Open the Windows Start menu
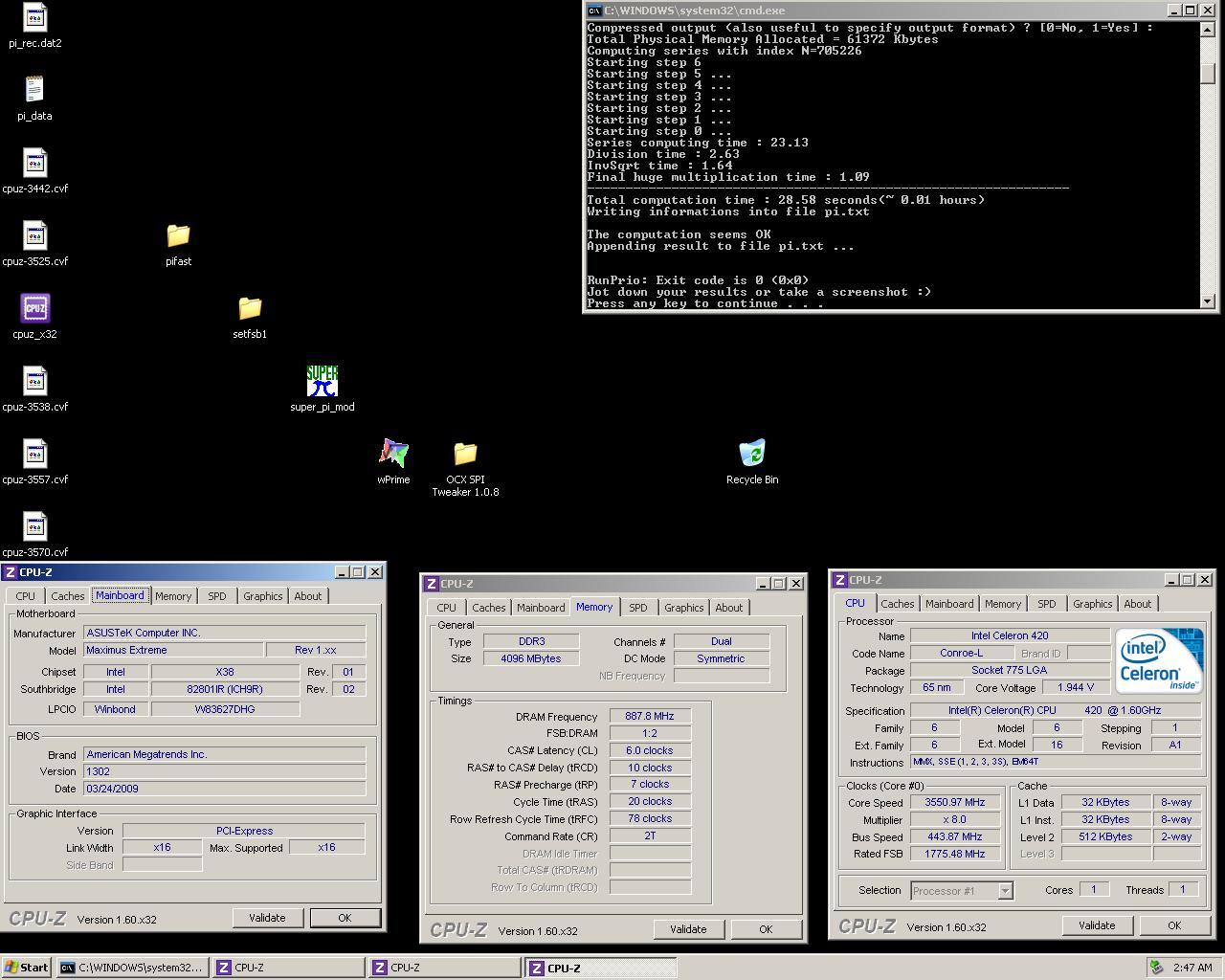The image size is (1225, 980). 27,968
